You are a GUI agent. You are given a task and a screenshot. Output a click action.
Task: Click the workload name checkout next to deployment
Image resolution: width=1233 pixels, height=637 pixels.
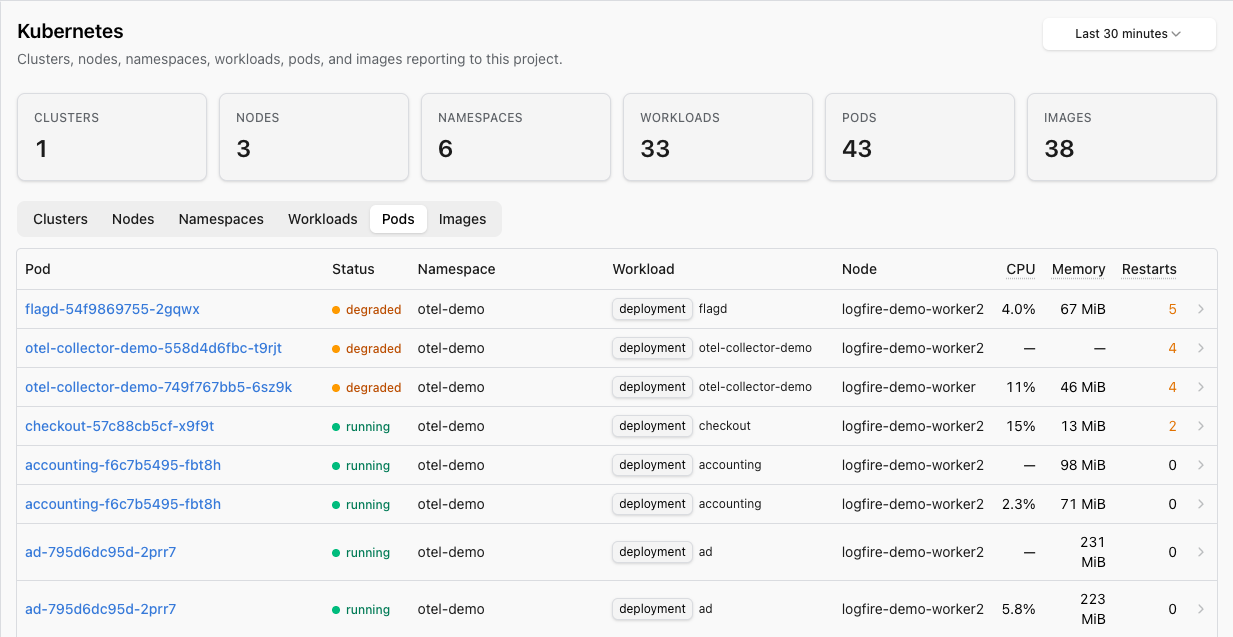[725, 426]
